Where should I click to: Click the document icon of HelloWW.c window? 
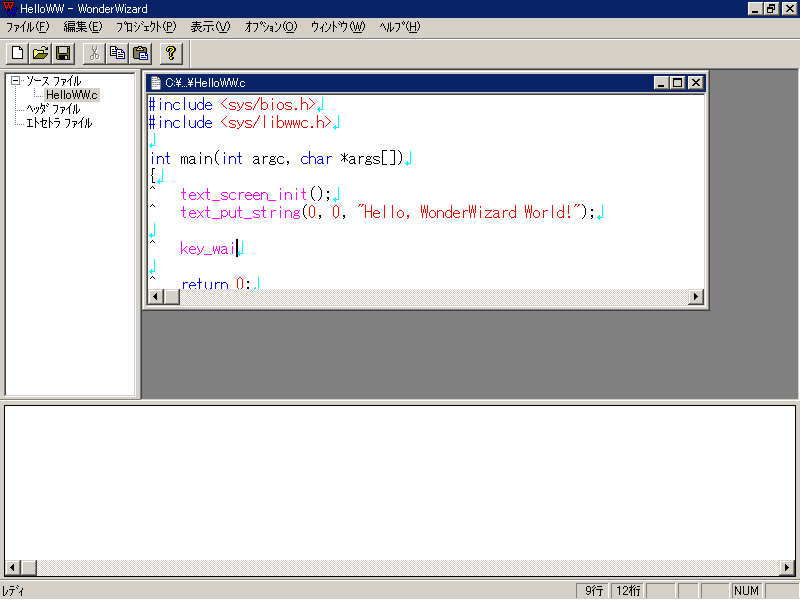pos(156,83)
